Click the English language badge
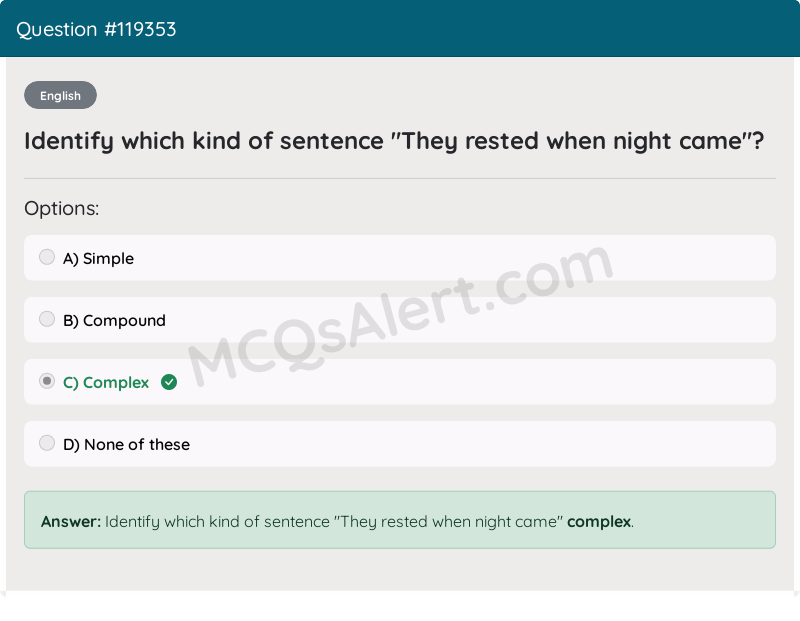The image size is (800, 621). tap(60, 95)
